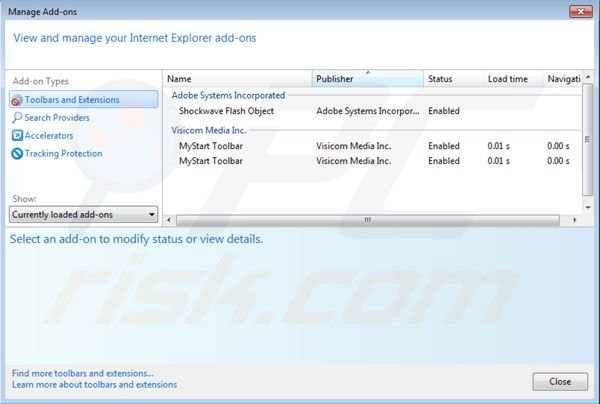The width and height of the screenshot is (600, 404).
Task: Click Enabled status of Shockwave Flash Object
Action: point(444,111)
